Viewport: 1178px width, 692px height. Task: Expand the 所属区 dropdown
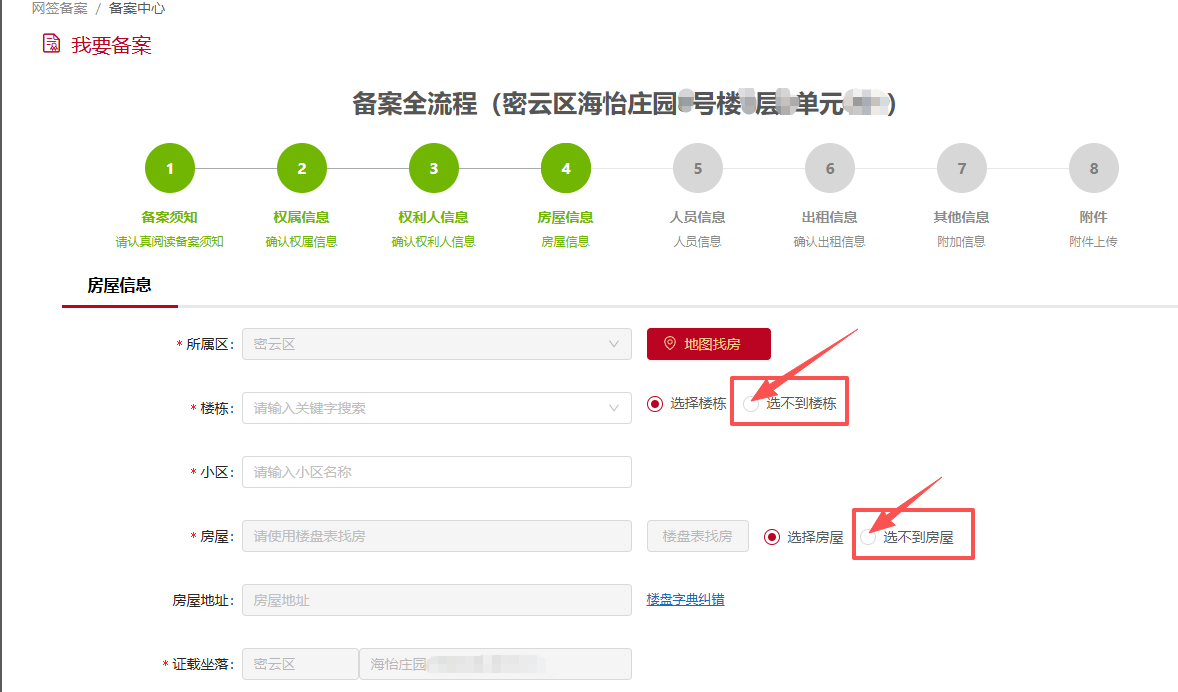(x=436, y=344)
